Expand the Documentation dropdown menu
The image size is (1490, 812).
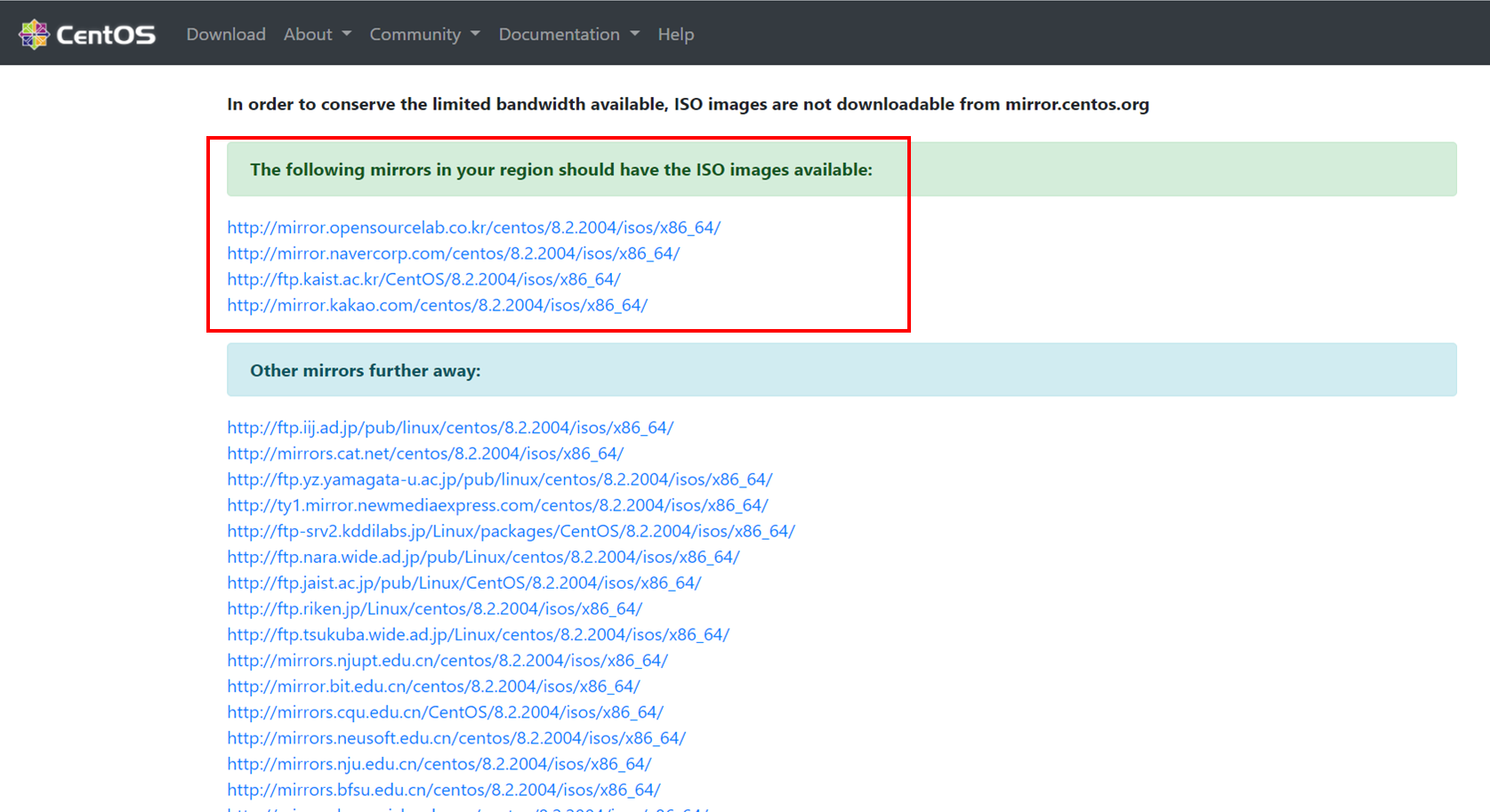568,34
